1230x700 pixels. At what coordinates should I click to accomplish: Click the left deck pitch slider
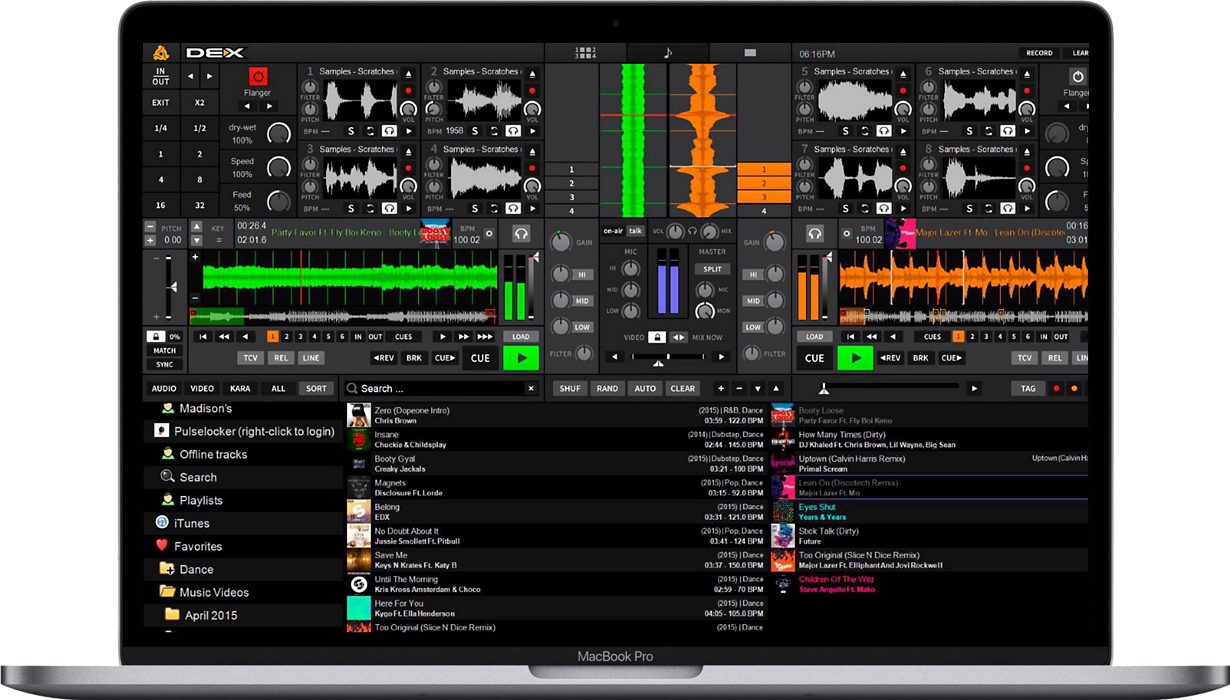170,288
